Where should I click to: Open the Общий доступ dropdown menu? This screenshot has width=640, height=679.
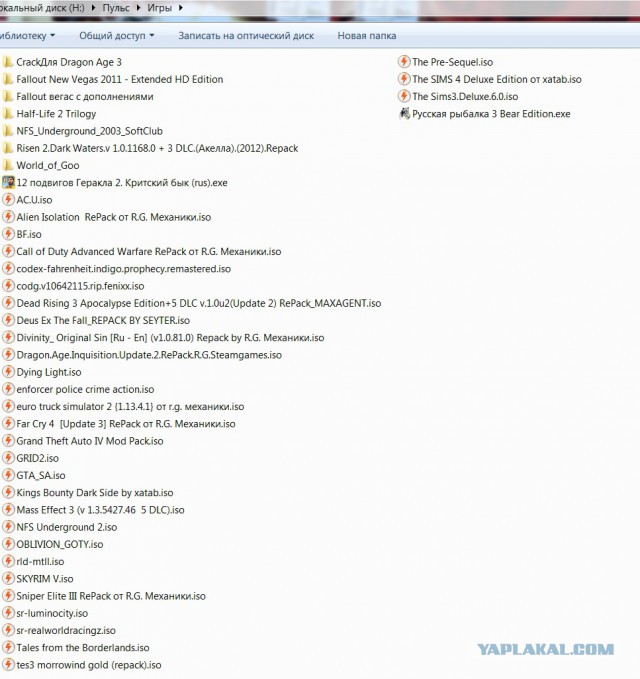pos(116,36)
